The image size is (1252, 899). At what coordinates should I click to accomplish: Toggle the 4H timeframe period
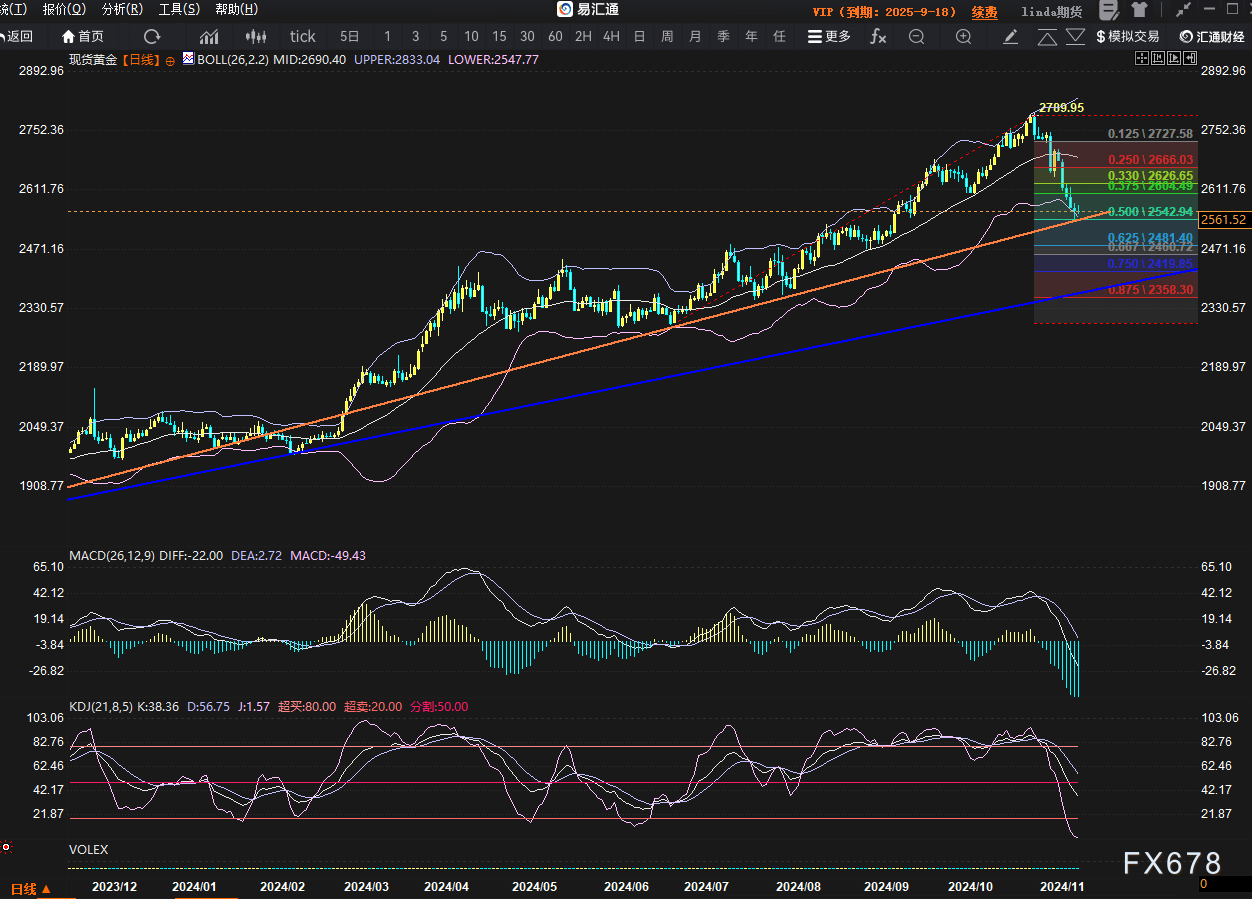point(611,36)
